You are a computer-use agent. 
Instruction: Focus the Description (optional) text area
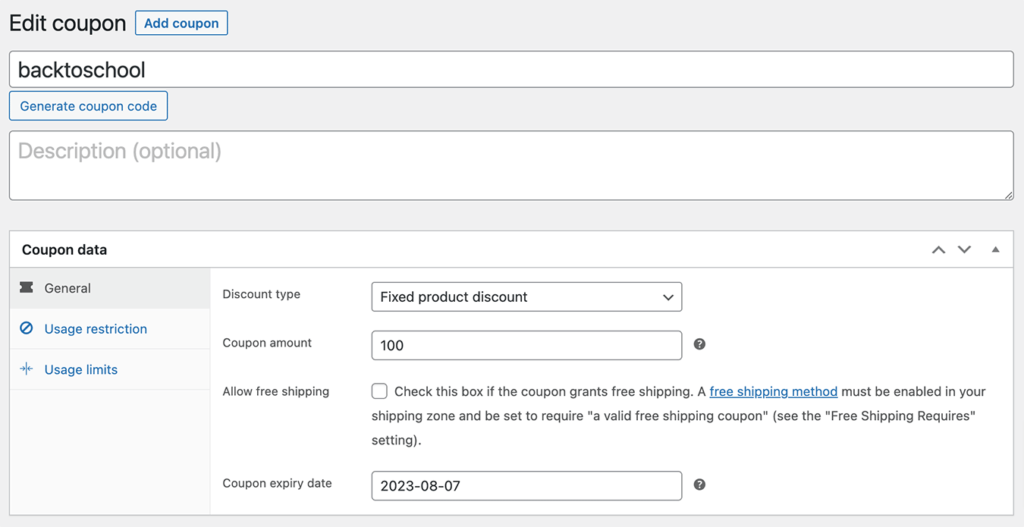click(x=511, y=165)
